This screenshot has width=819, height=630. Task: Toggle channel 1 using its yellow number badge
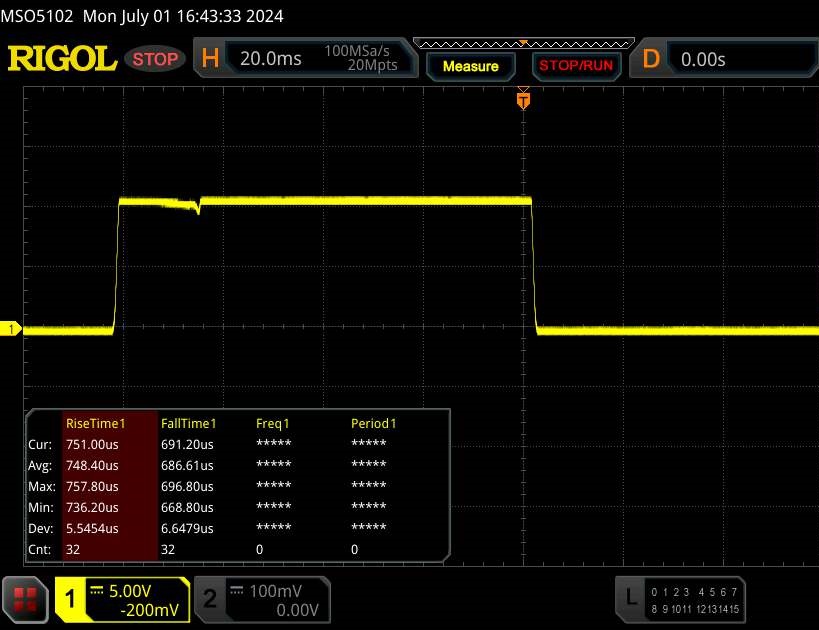(x=71, y=599)
